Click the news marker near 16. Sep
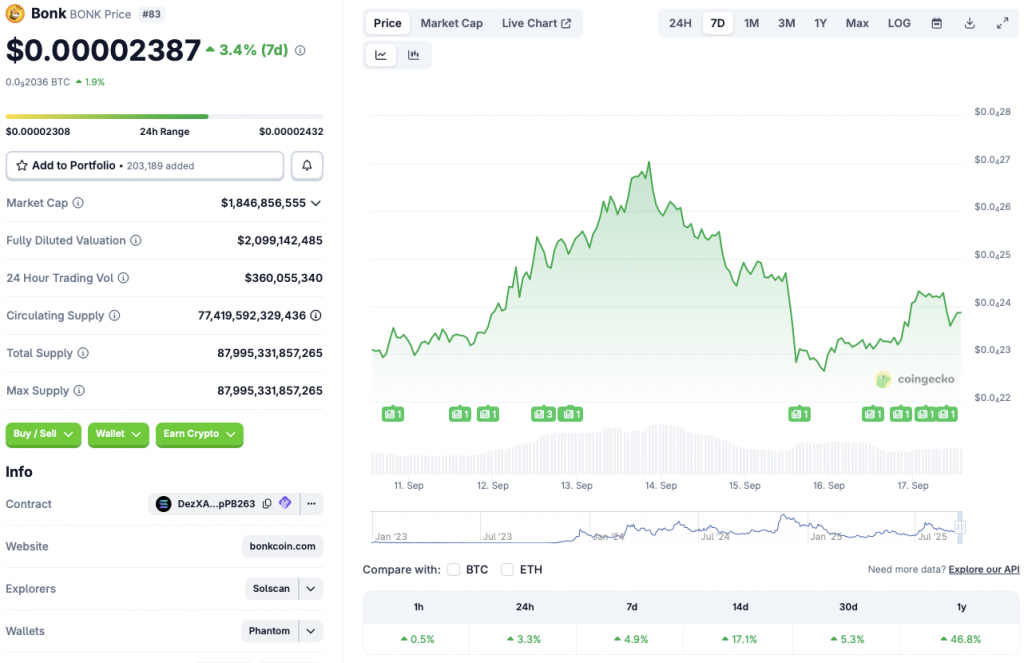This screenshot has width=1024, height=663. click(799, 413)
